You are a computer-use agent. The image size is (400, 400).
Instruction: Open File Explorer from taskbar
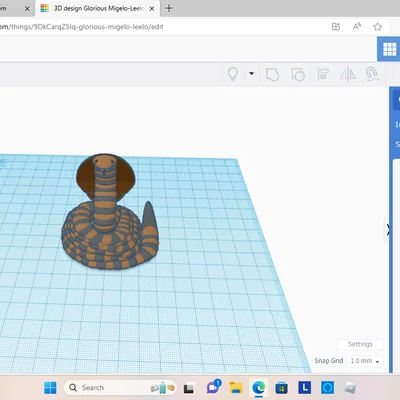click(x=236, y=388)
